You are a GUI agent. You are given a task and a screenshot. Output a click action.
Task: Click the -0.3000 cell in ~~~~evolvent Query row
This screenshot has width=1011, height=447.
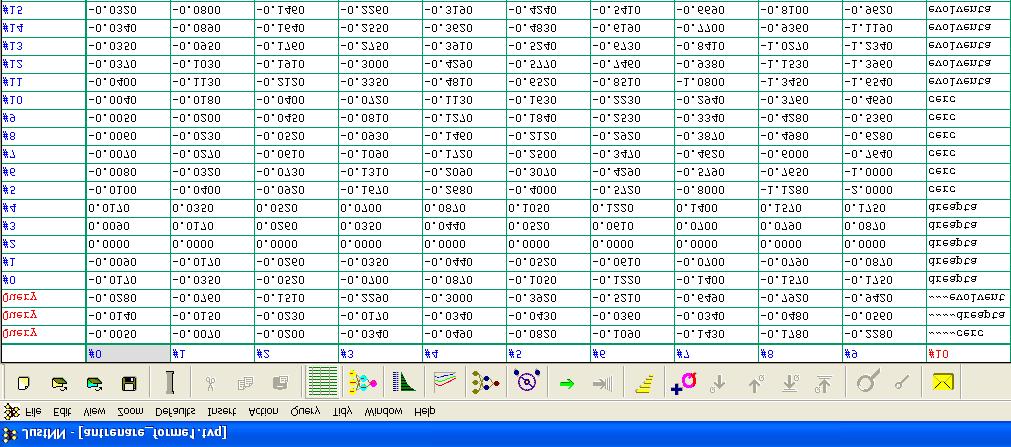pos(464,298)
